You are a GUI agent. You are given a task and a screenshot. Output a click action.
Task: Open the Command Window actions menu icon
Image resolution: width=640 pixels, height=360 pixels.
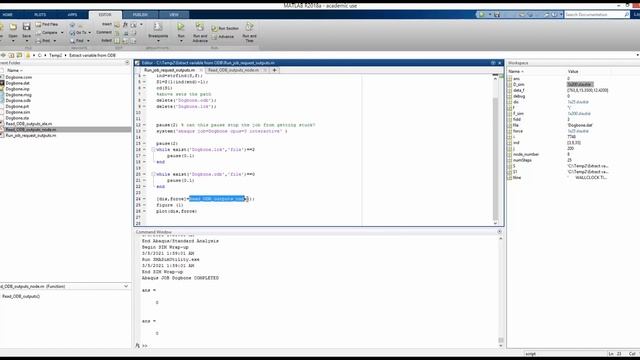499,231
